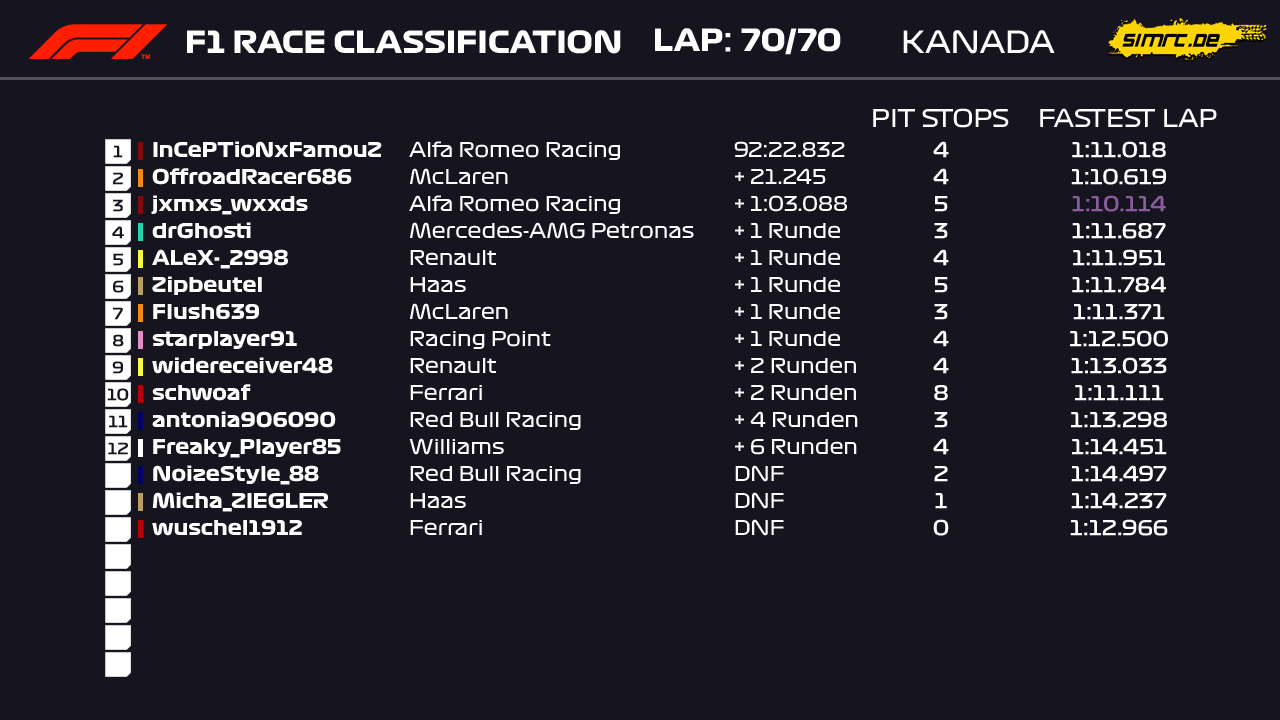Viewport: 1280px width, 720px height.
Task: Click the teal Mercedes color bar by drGhosti
Action: (141, 232)
